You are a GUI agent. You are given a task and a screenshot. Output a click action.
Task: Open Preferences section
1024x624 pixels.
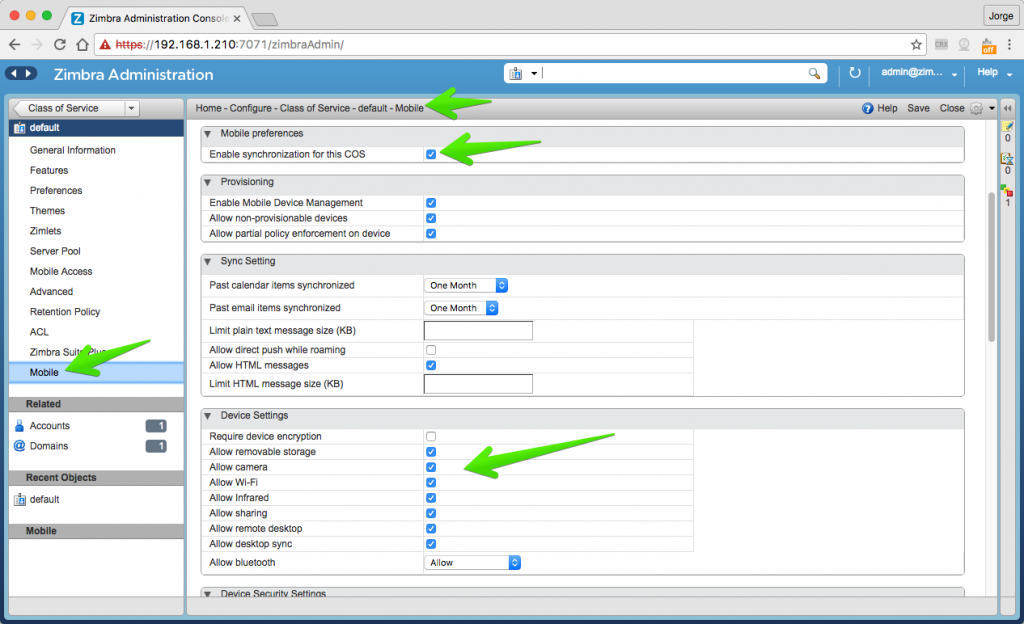click(56, 191)
